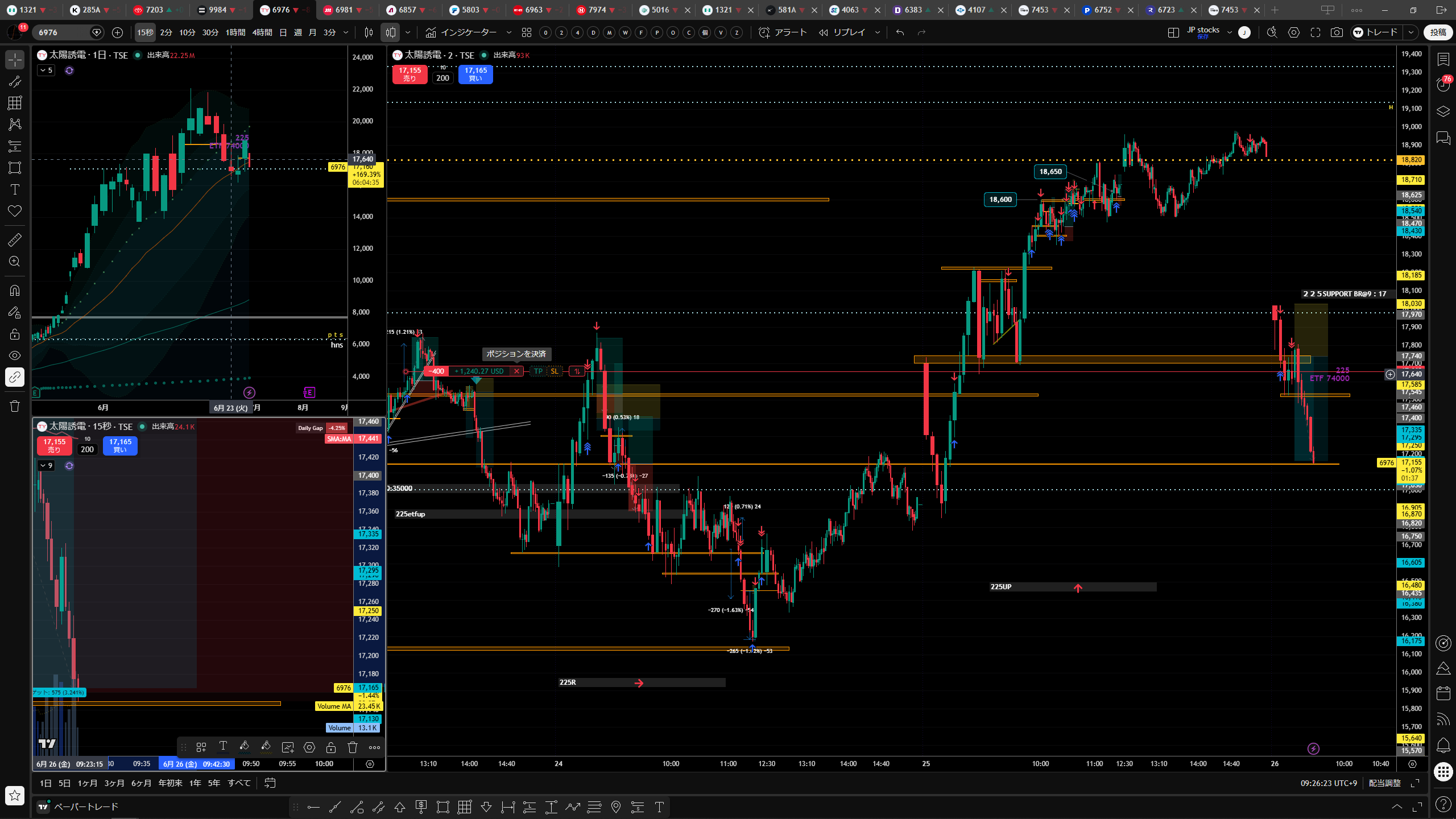Click the 17,165 買い buy button
The image size is (1456, 819).
475,74
